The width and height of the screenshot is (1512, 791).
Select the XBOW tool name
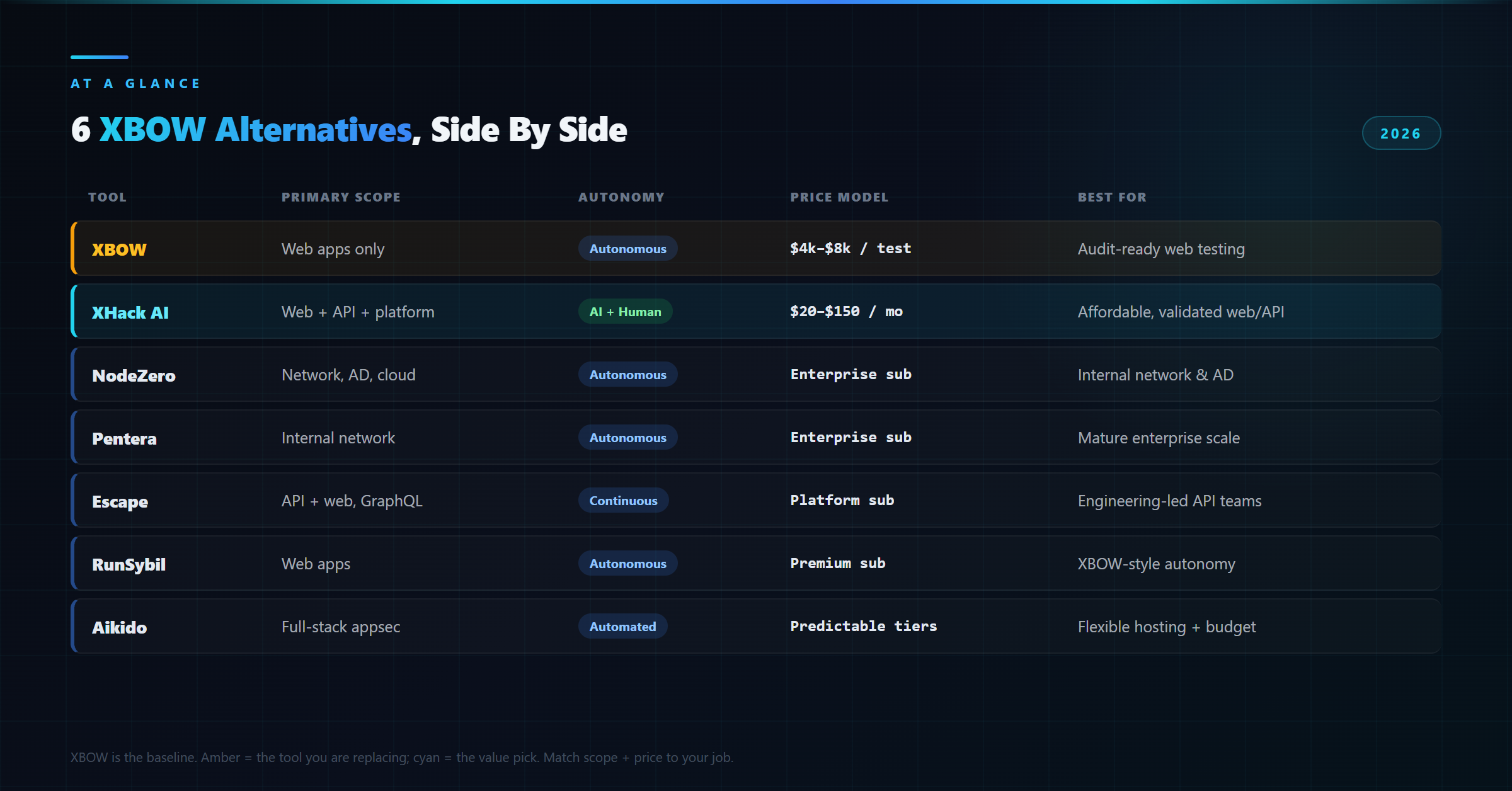click(119, 249)
